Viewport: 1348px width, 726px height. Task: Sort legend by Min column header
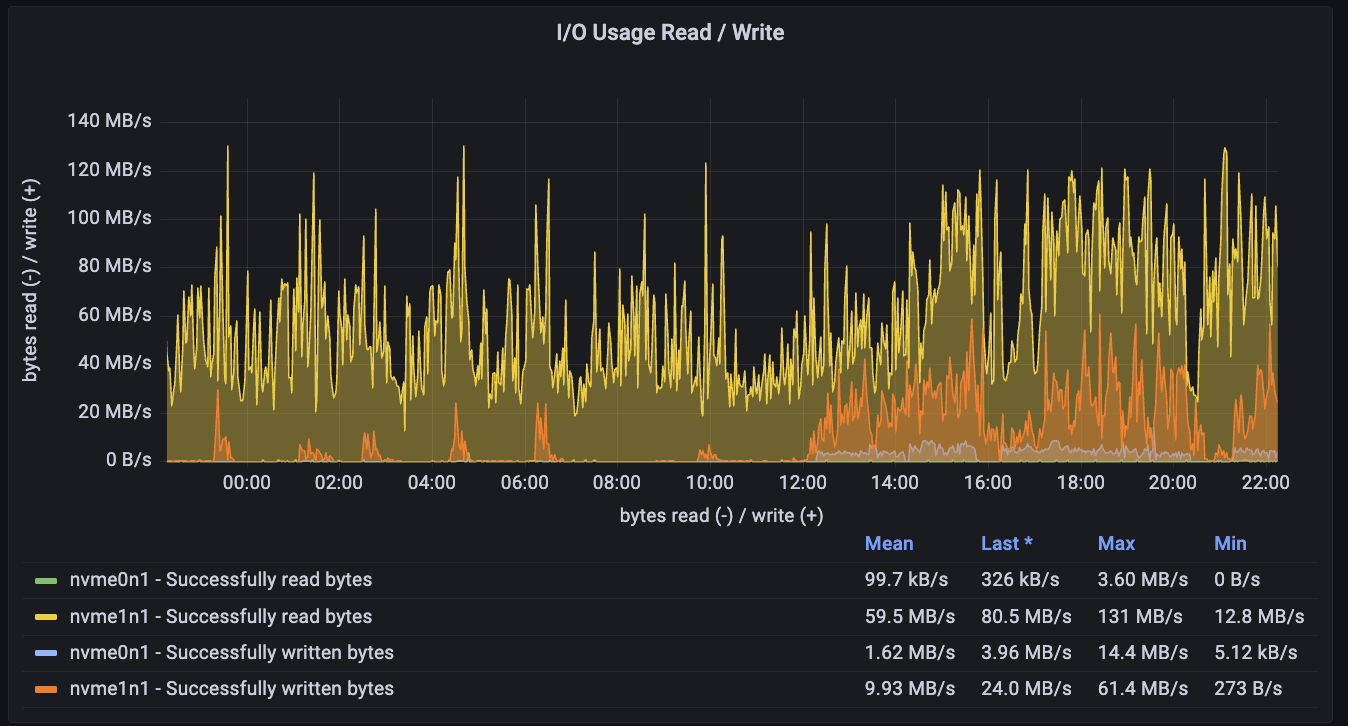[x=1230, y=544]
